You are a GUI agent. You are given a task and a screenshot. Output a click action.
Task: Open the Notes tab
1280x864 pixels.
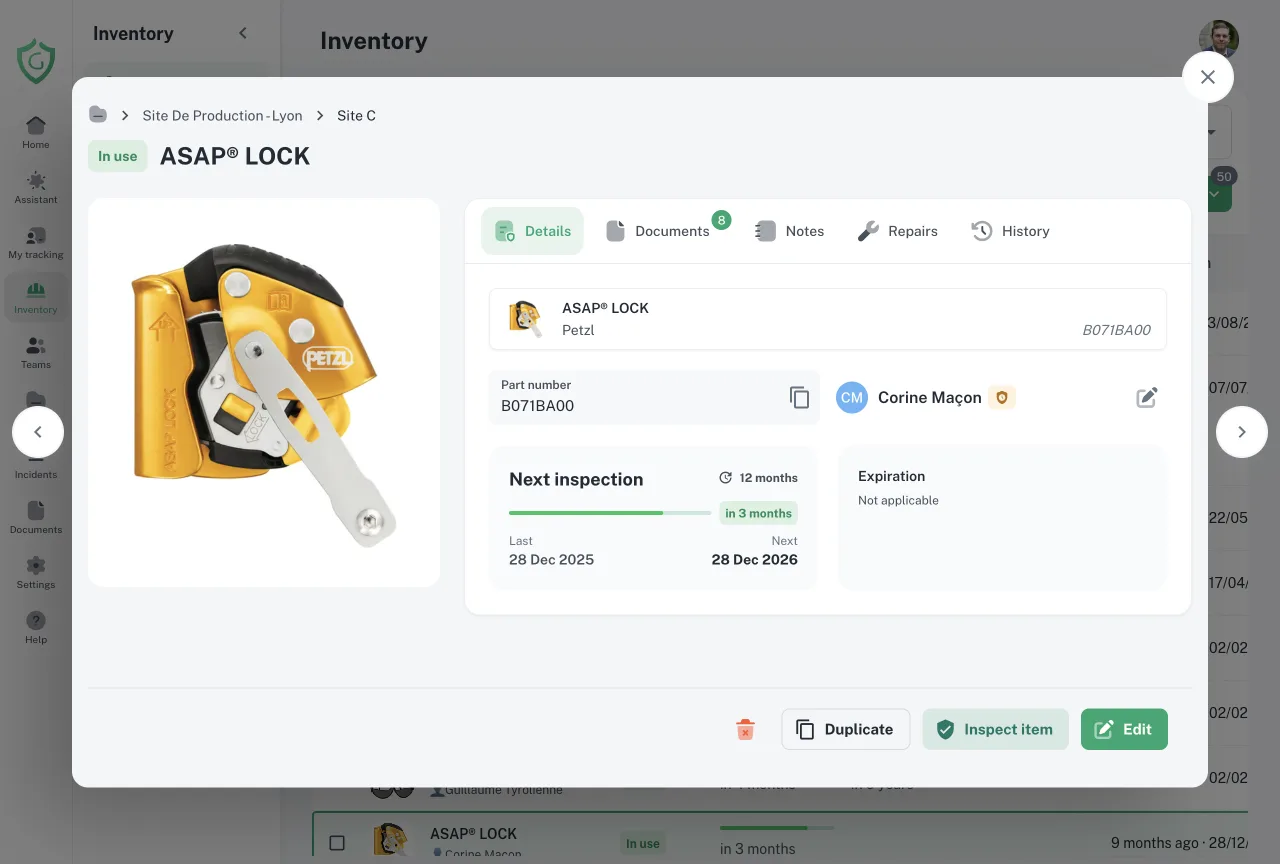coord(789,231)
